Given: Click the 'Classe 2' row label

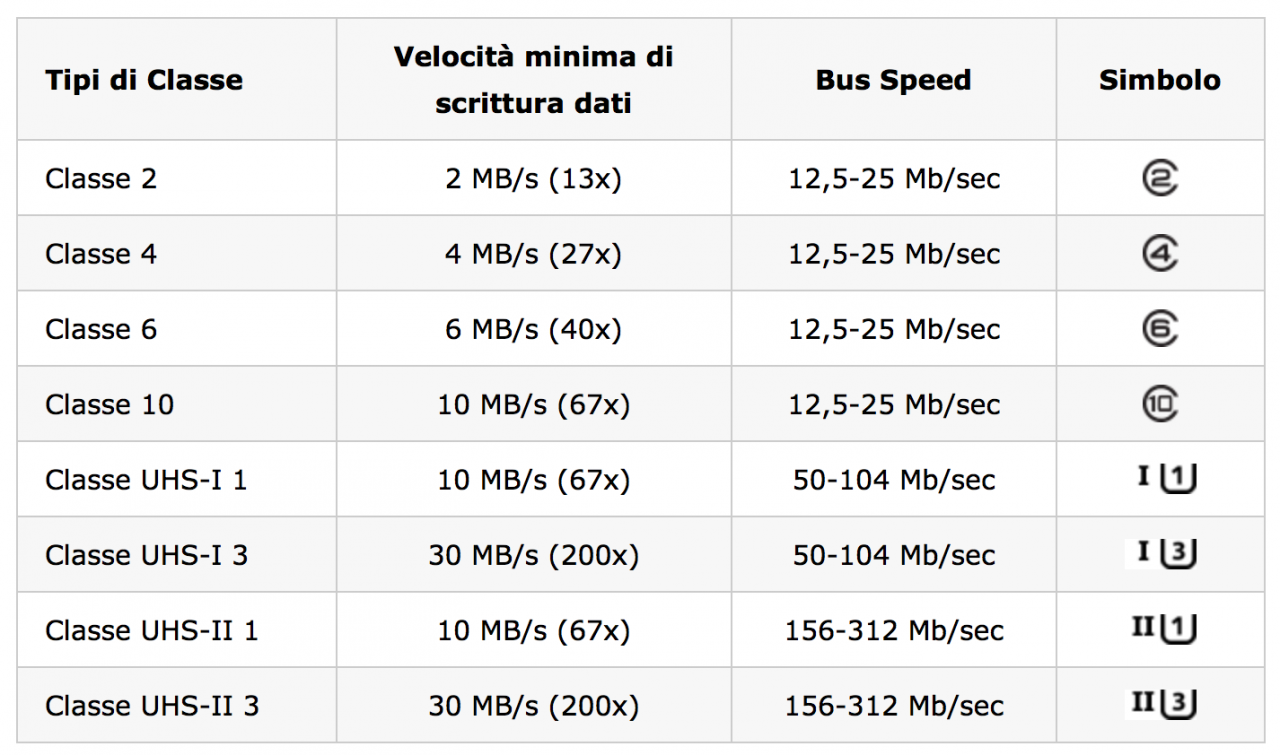Looking at the screenshot, I should (x=101, y=179).
